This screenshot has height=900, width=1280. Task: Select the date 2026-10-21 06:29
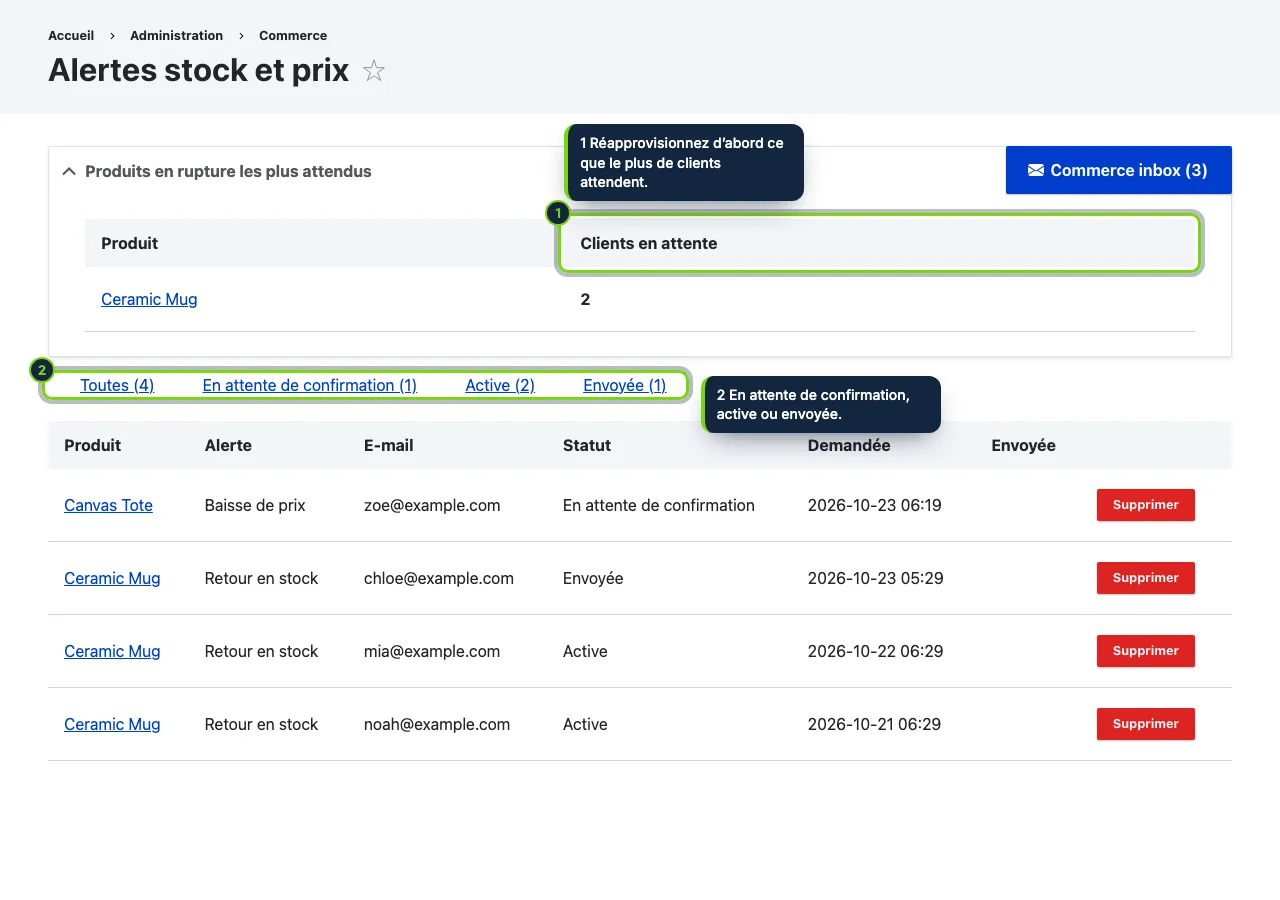click(x=874, y=724)
